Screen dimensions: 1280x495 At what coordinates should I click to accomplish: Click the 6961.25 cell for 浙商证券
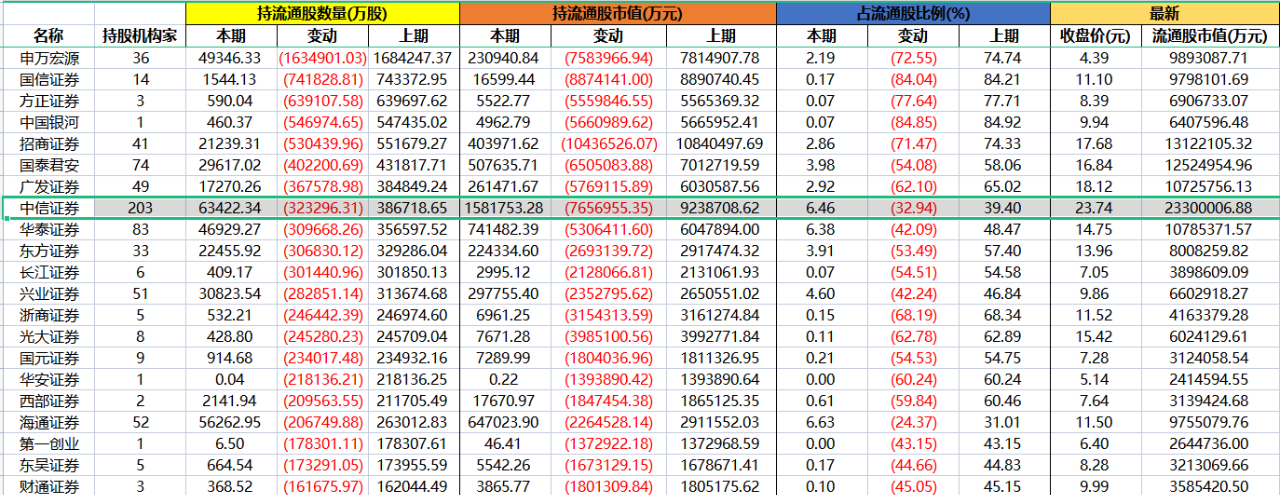tap(506, 315)
